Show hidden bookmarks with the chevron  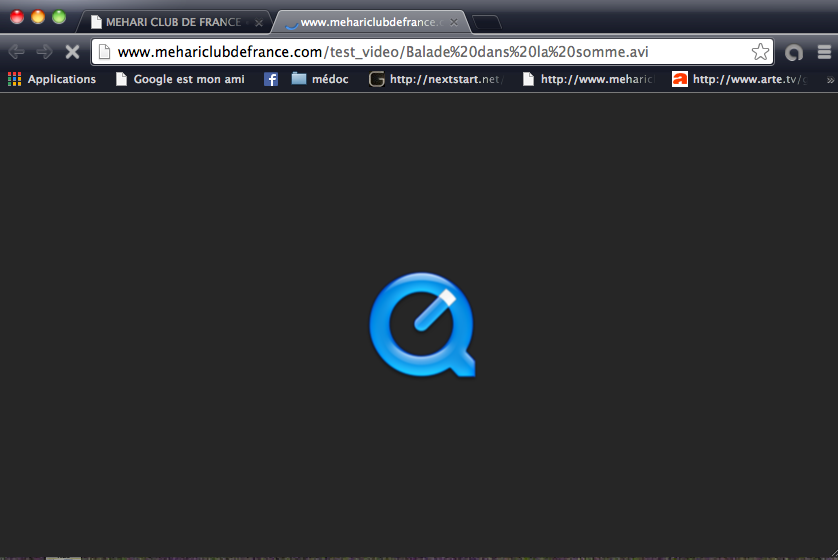(830, 80)
